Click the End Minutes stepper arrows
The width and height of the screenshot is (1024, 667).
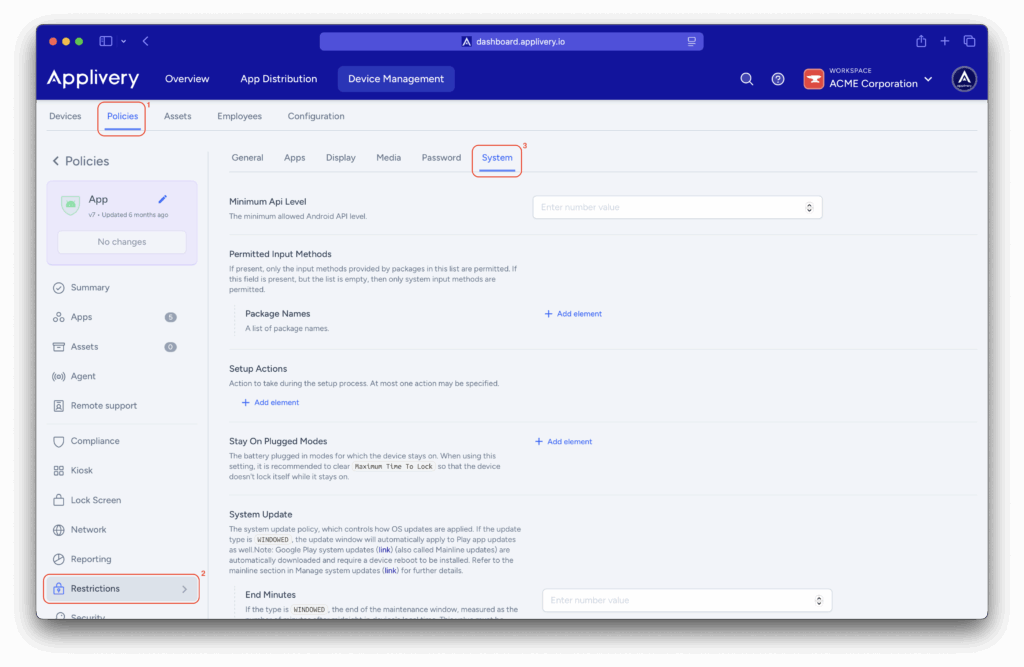[819, 601]
